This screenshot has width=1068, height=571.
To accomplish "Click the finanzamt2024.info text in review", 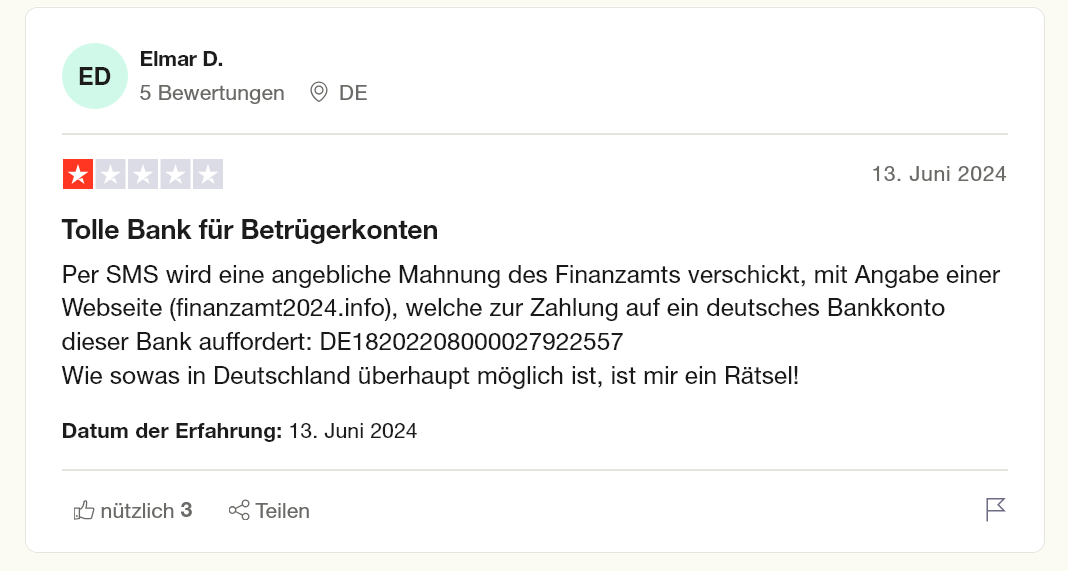I will (282, 308).
